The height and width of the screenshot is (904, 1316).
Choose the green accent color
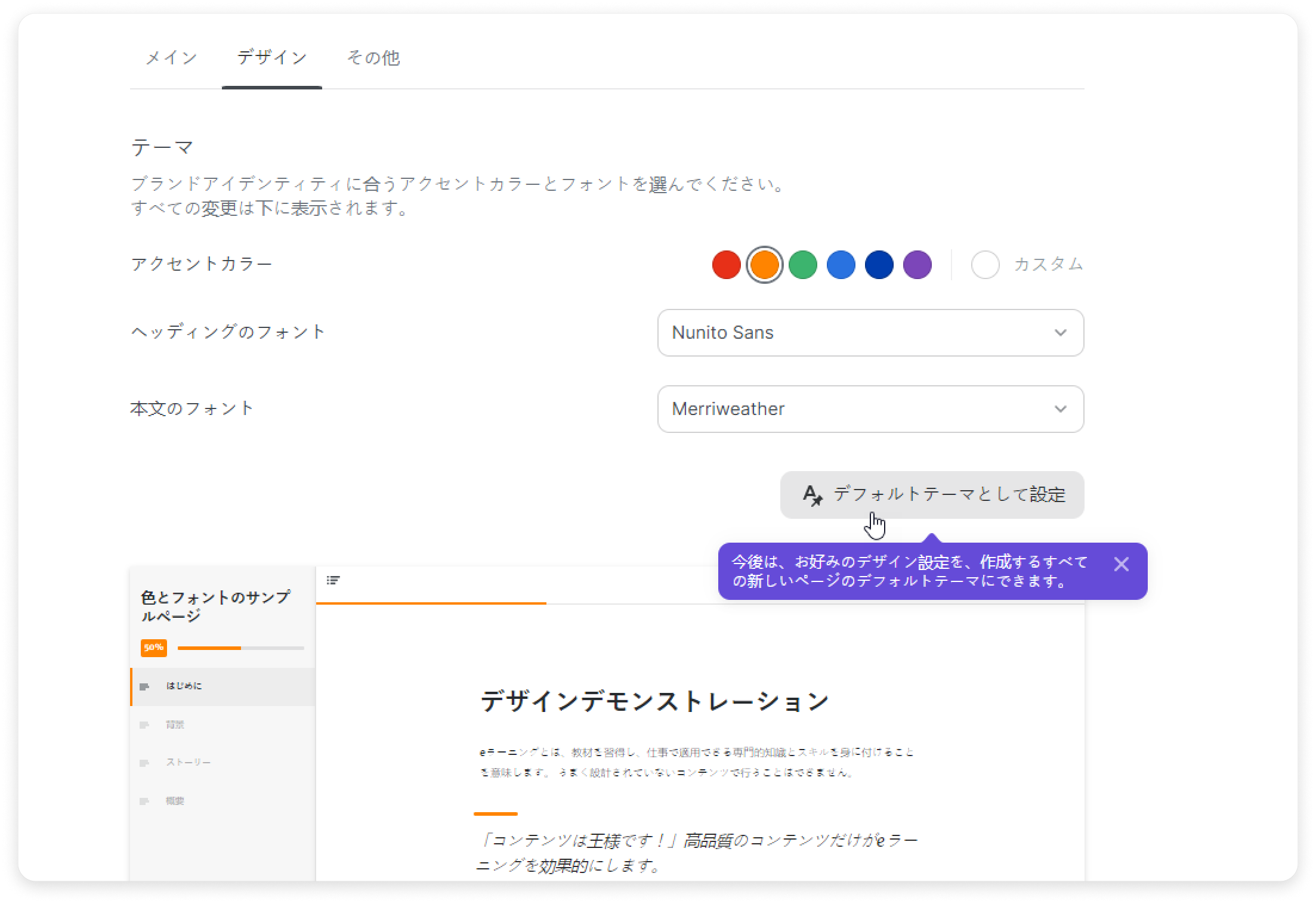pos(802,265)
